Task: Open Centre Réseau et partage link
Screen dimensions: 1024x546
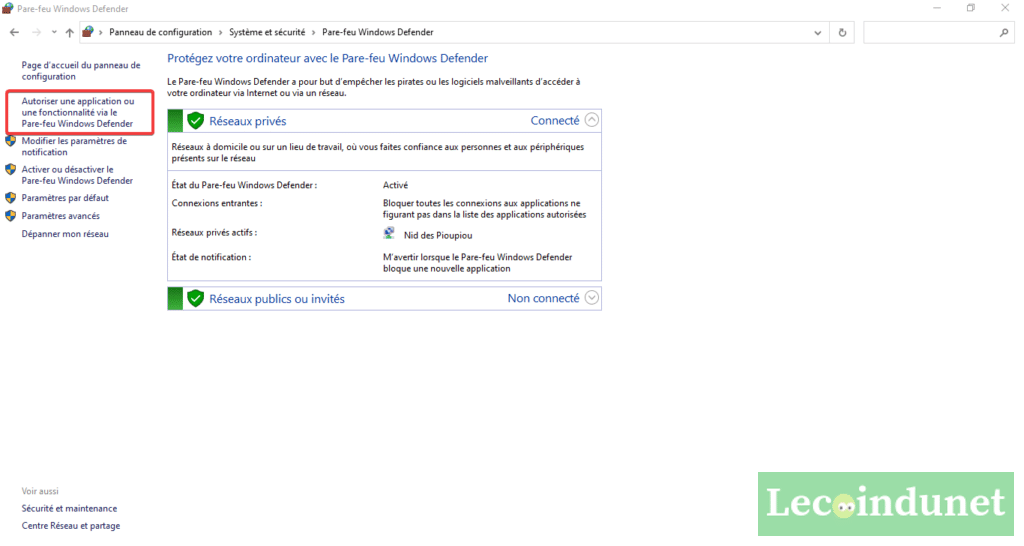Action: tap(71, 526)
